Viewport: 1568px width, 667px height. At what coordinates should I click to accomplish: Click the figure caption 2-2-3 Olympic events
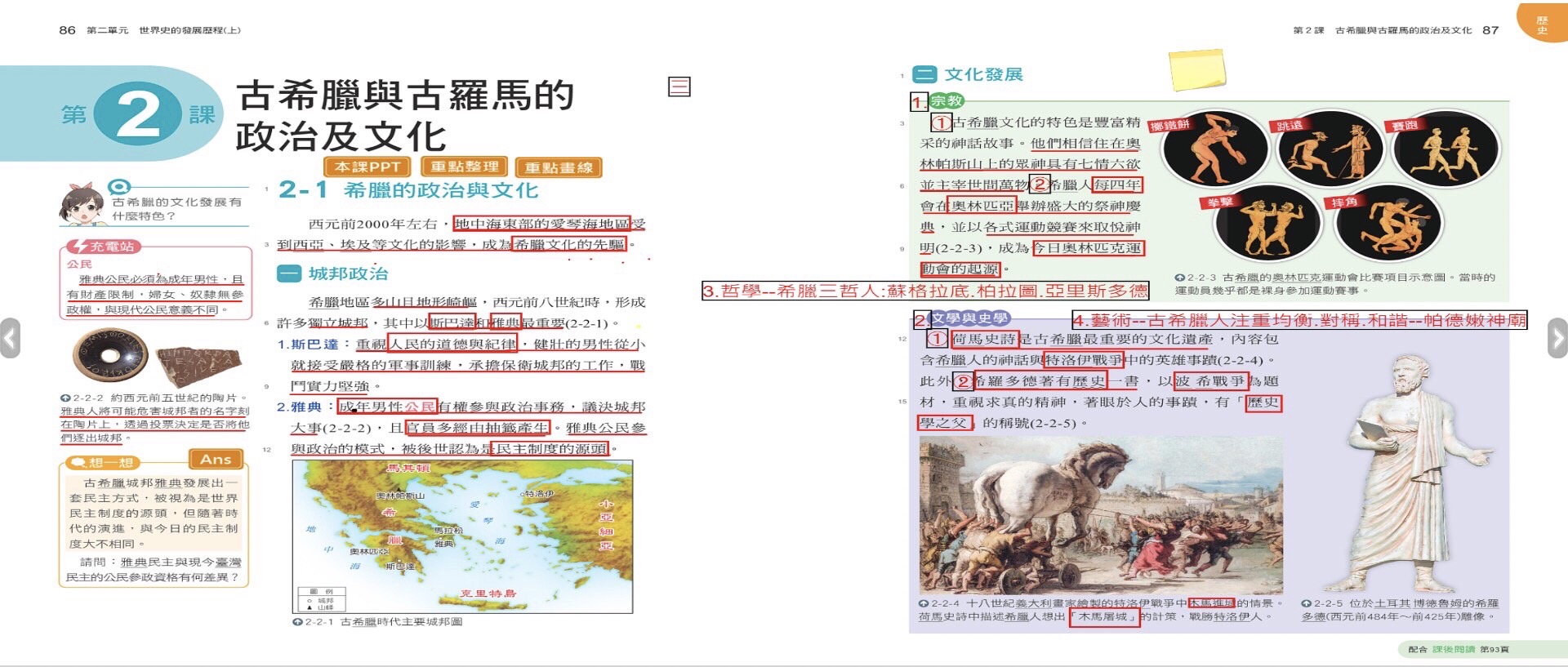tap(1334, 284)
